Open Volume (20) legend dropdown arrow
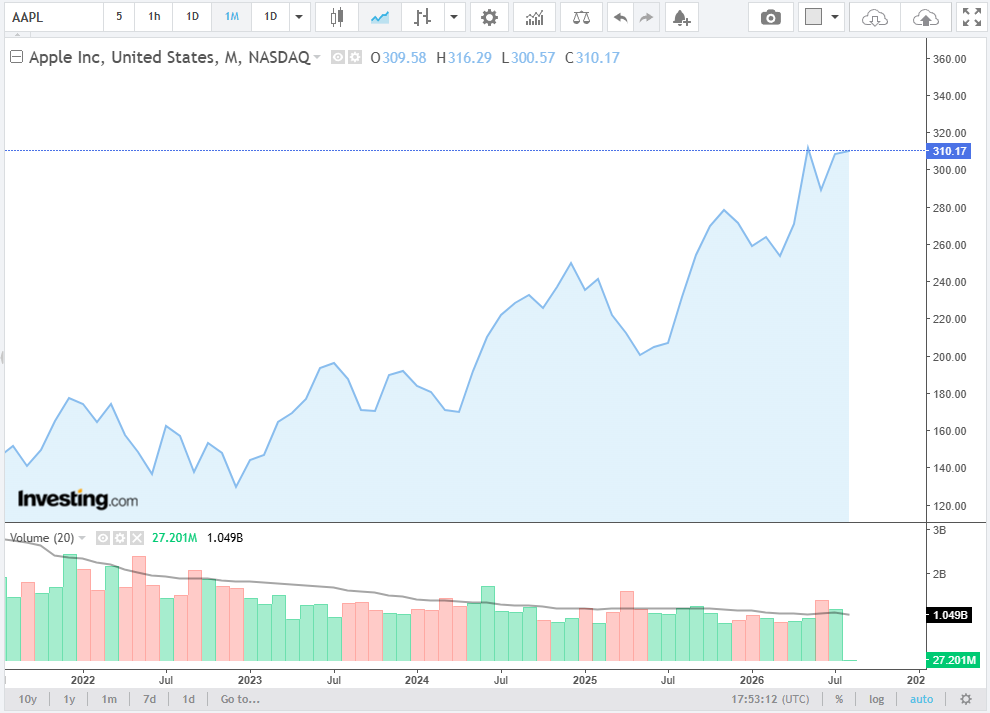This screenshot has width=990, height=713. (x=82, y=538)
